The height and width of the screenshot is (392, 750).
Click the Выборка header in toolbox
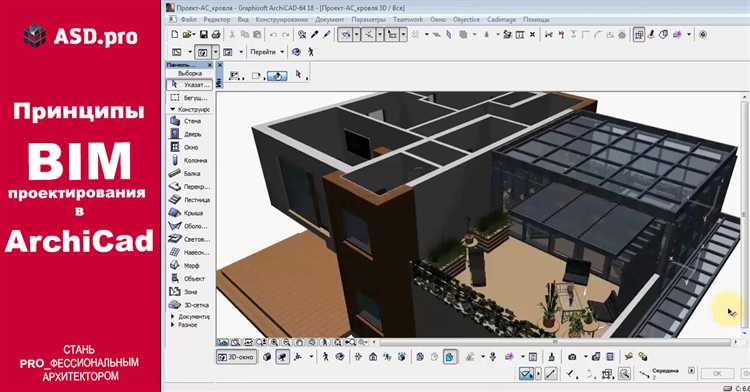click(189, 73)
